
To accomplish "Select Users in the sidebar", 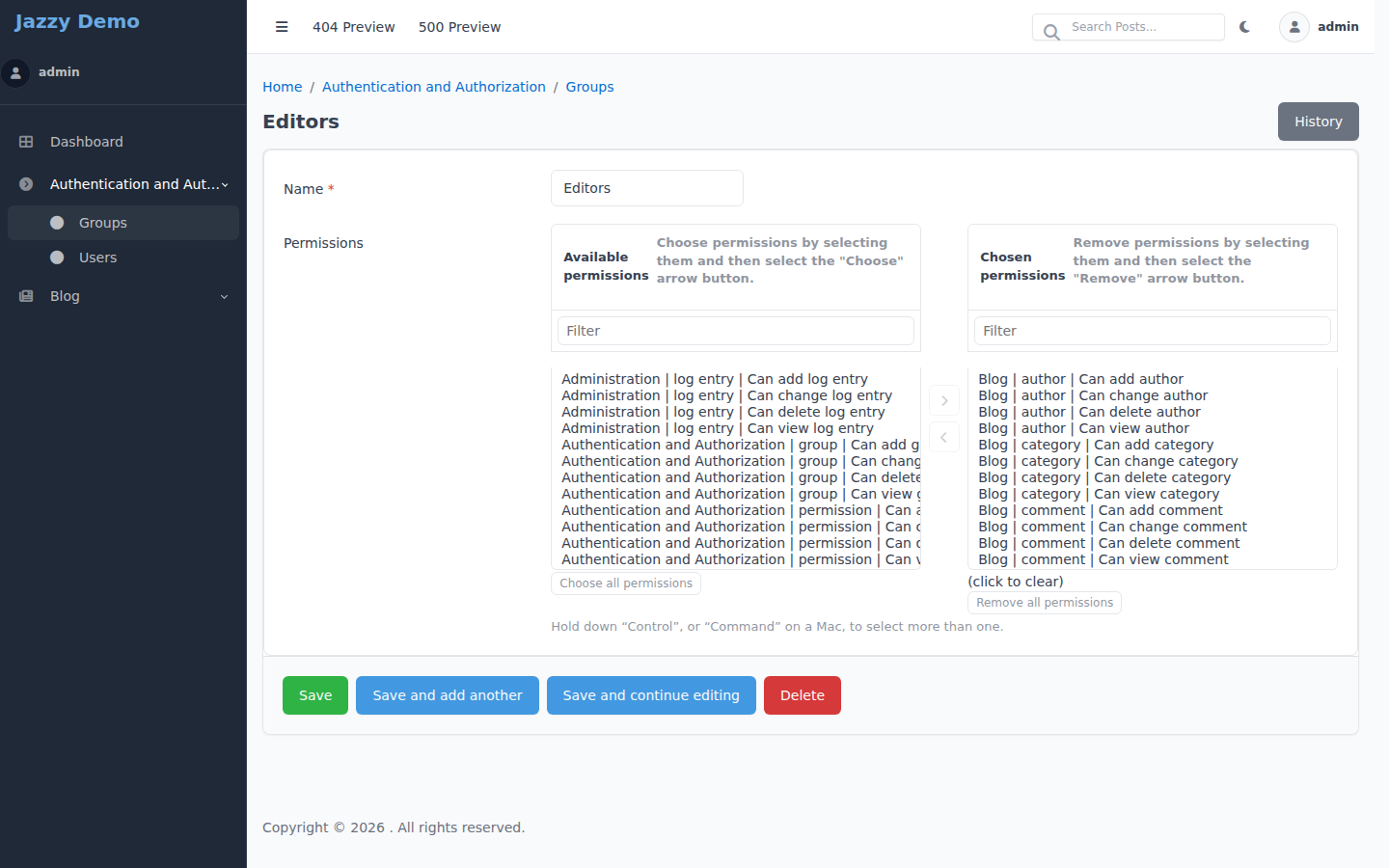I will [123, 258].
